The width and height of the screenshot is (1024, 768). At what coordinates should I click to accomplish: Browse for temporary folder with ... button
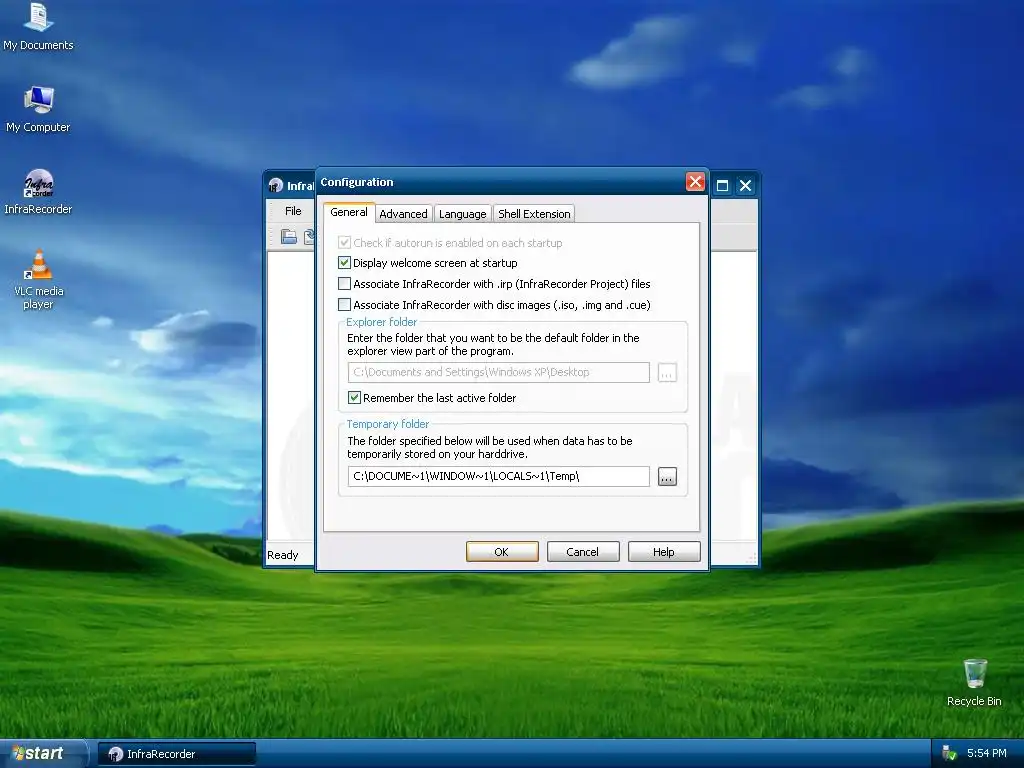pyautogui.click(x=667, y=477)
